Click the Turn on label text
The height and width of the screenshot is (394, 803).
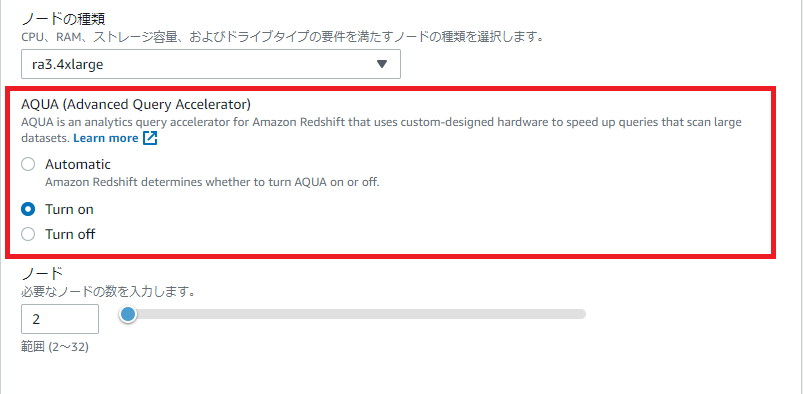[69, 209]
